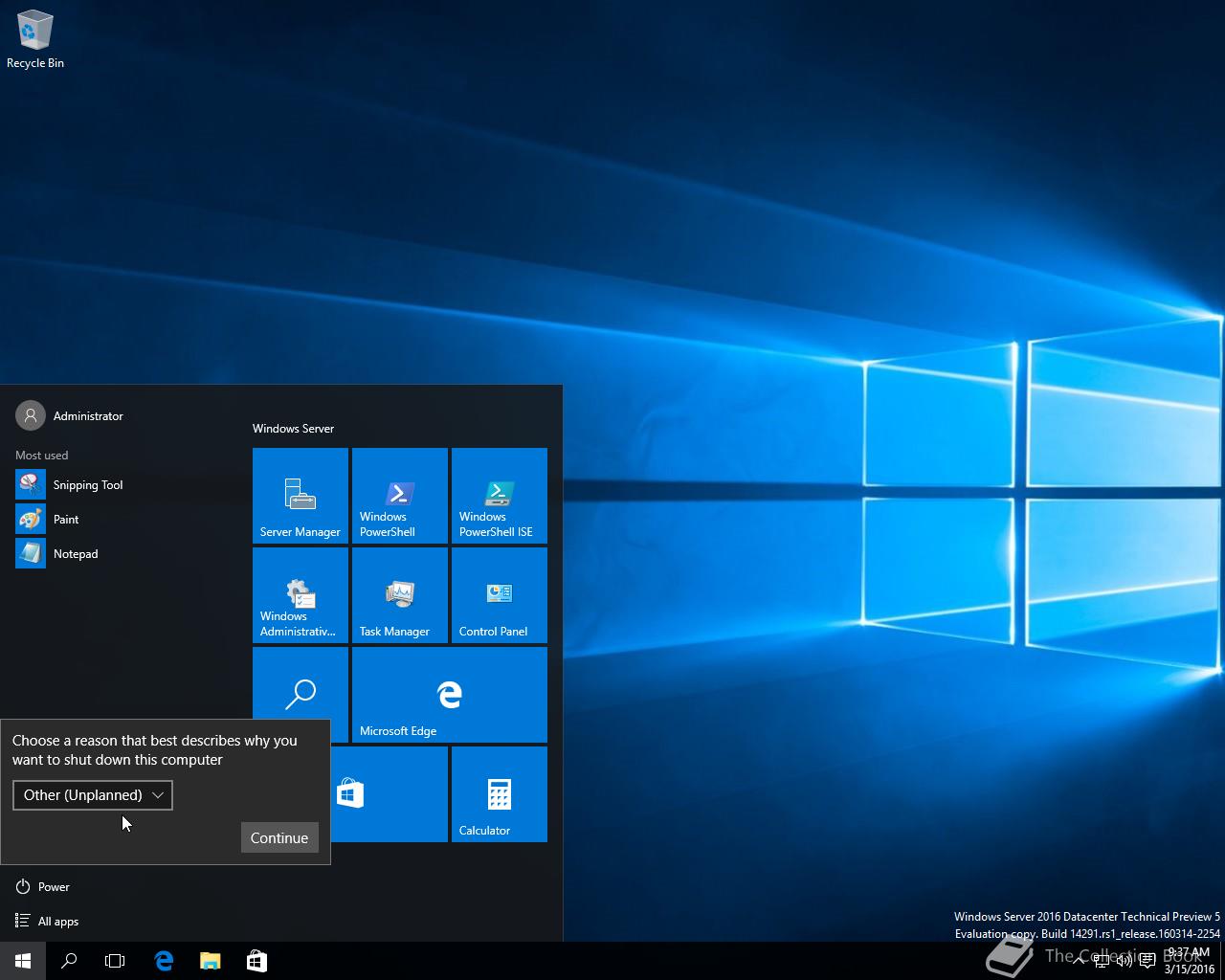Show hidden tray icons chevron
This screenshot has width=1225, height=980.
1079,961
